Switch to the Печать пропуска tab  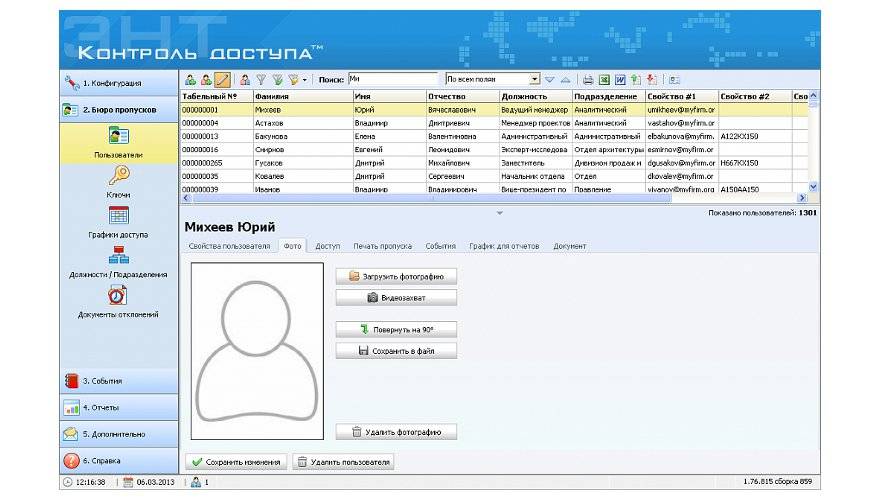[x=382, y=245]
